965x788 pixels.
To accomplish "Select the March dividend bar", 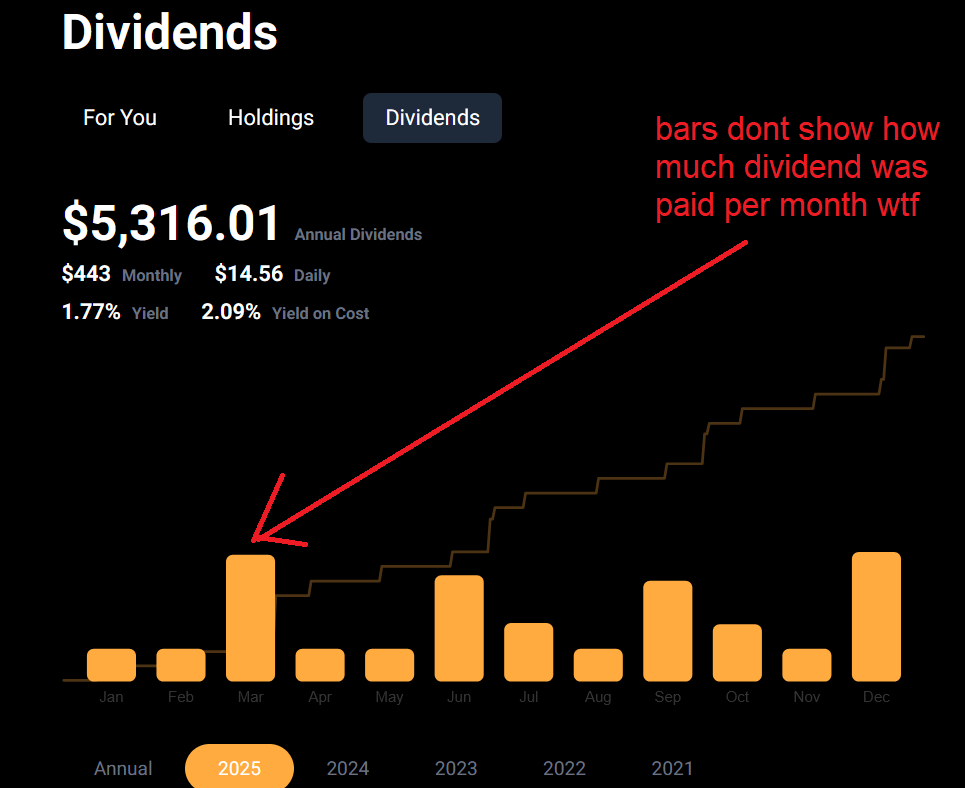I will (250, 618).
